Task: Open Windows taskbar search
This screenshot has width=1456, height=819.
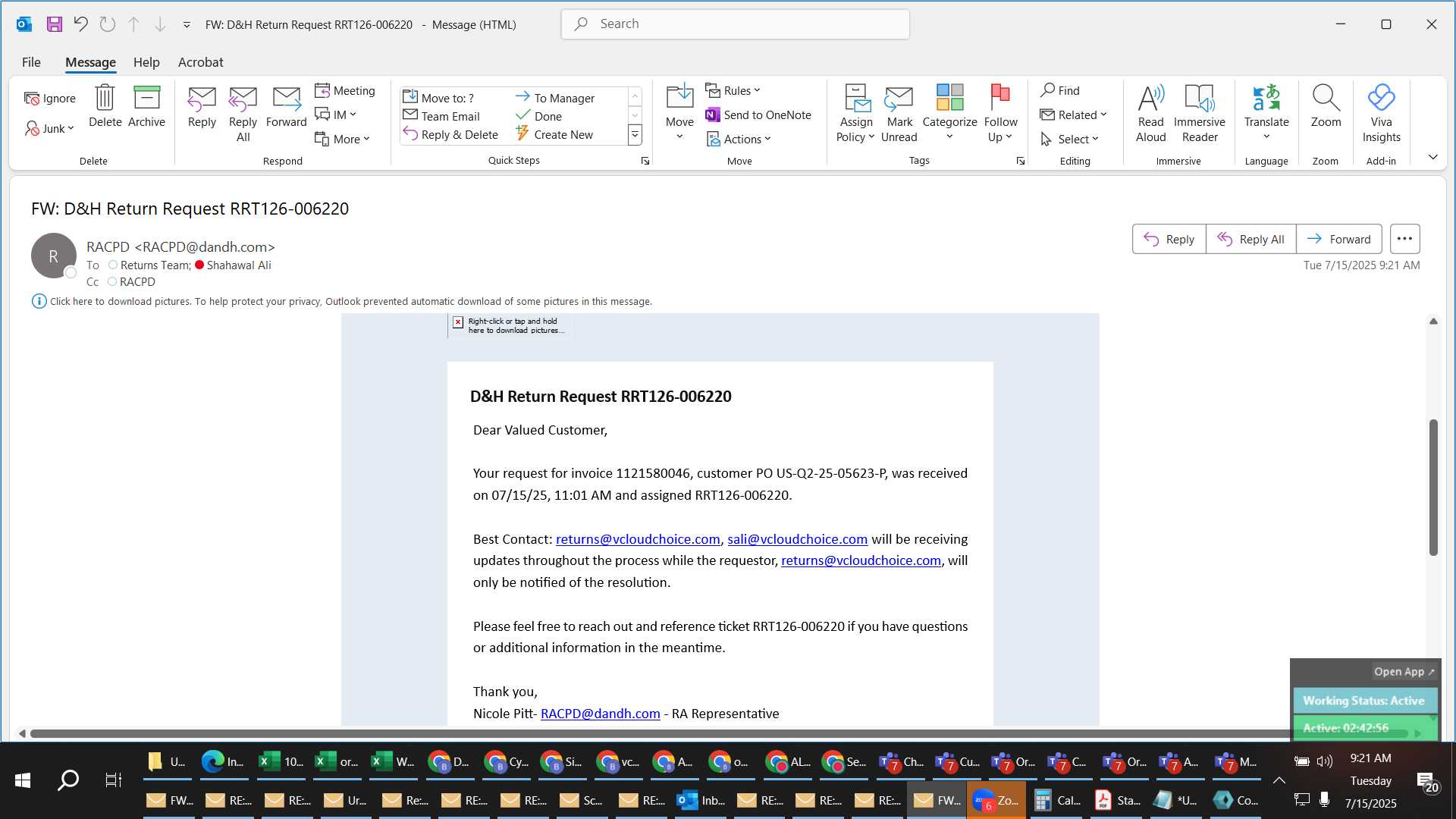Action: pyautogui.click(x=68, y=780)
